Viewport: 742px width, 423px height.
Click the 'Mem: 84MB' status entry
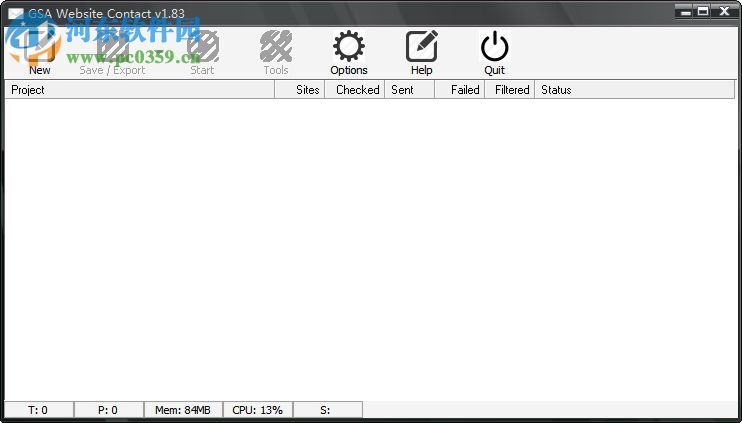[183, 410]
